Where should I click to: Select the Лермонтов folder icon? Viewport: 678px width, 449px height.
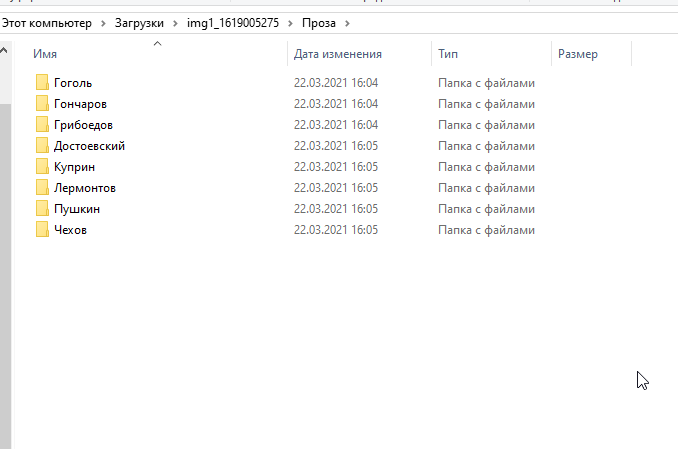(42, 187)
